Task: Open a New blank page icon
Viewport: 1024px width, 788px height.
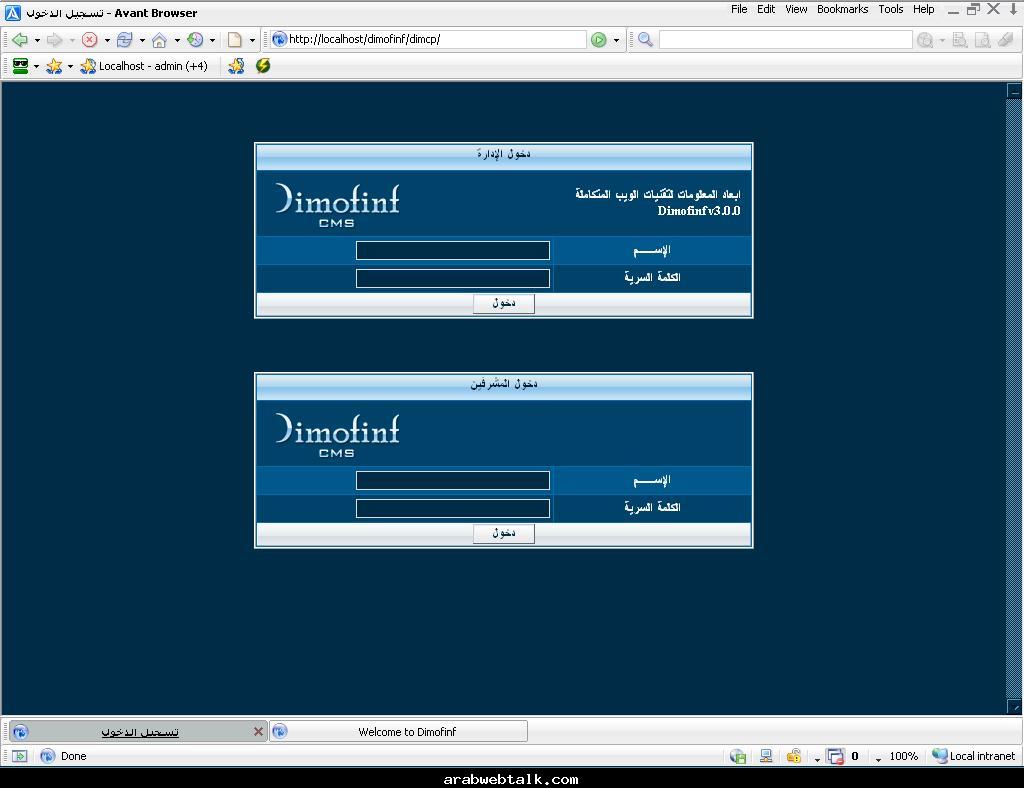Action: click(234, 40)
